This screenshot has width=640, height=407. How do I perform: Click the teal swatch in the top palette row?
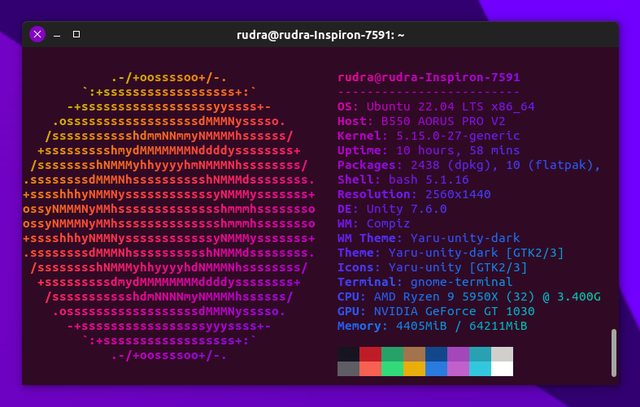pos(480,354)
